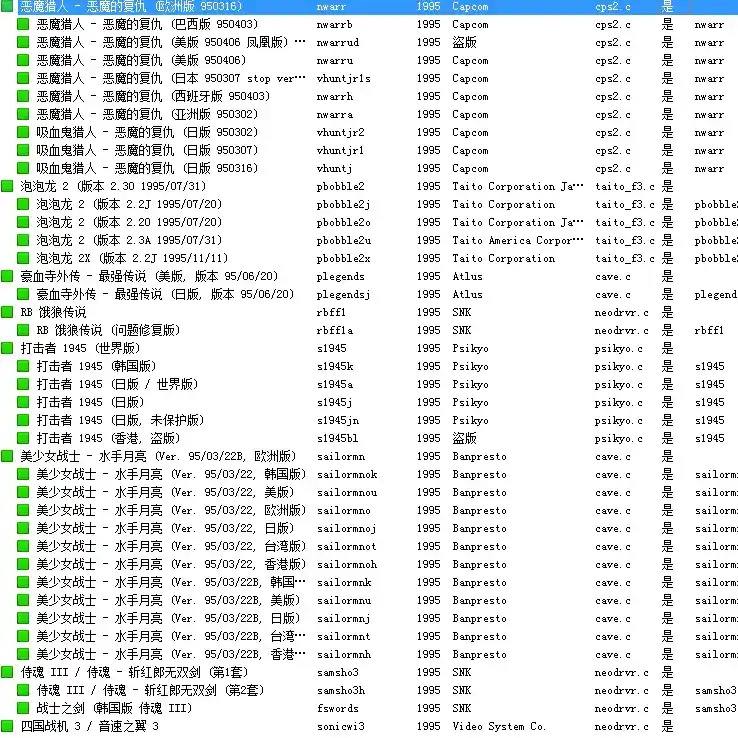Select game title 泡泡龙 2 (版本 2.30 1995/07/31)
The height and width of the screenshot is (738, 738).
[113, 186]
